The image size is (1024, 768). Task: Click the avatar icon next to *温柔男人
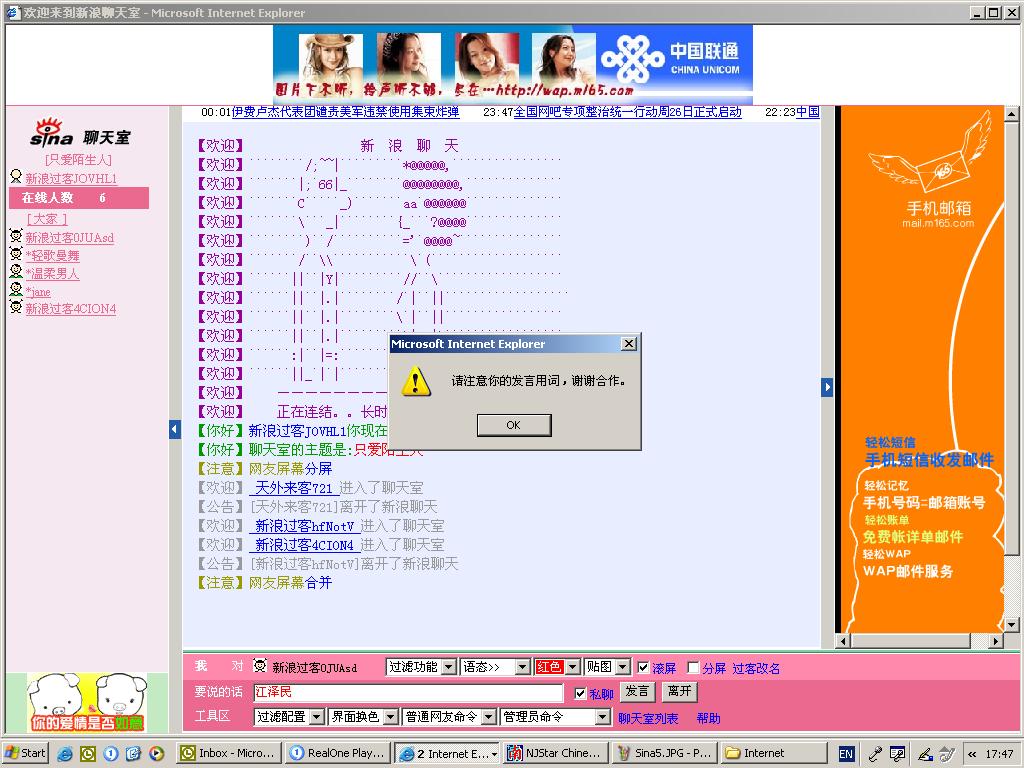[16, 272]
